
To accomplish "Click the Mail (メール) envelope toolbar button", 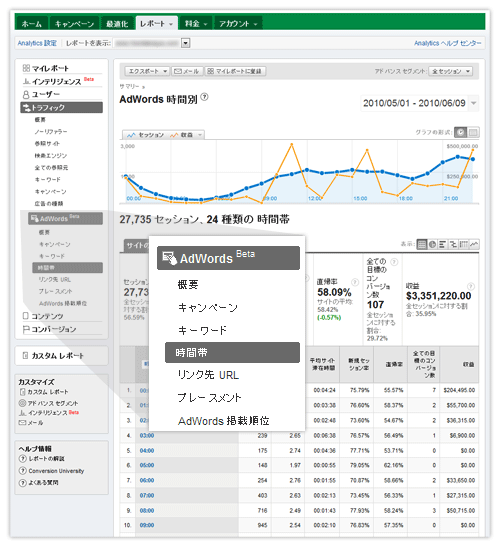I will (x=187, y=71).
